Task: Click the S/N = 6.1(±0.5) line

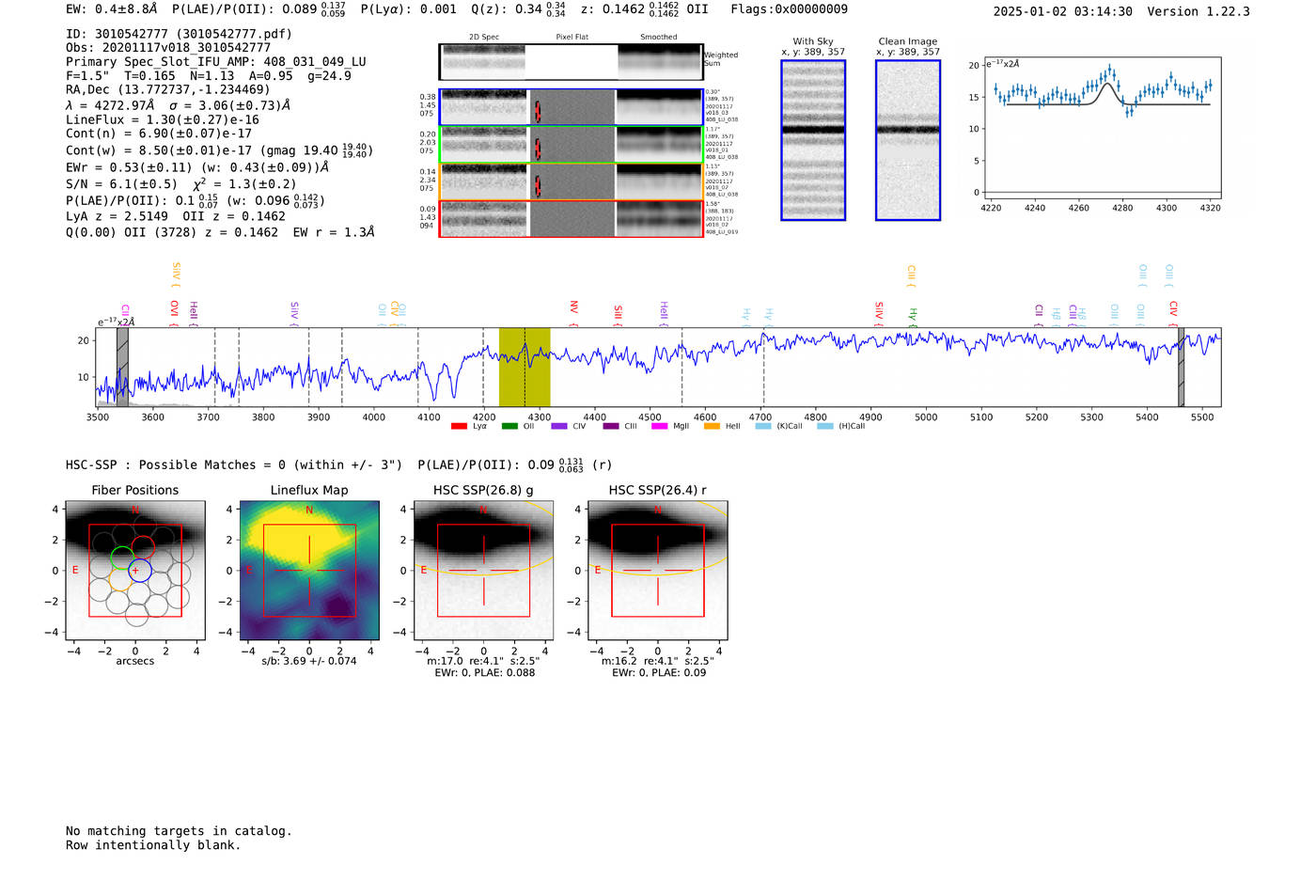Action: [x=180, y=184]
